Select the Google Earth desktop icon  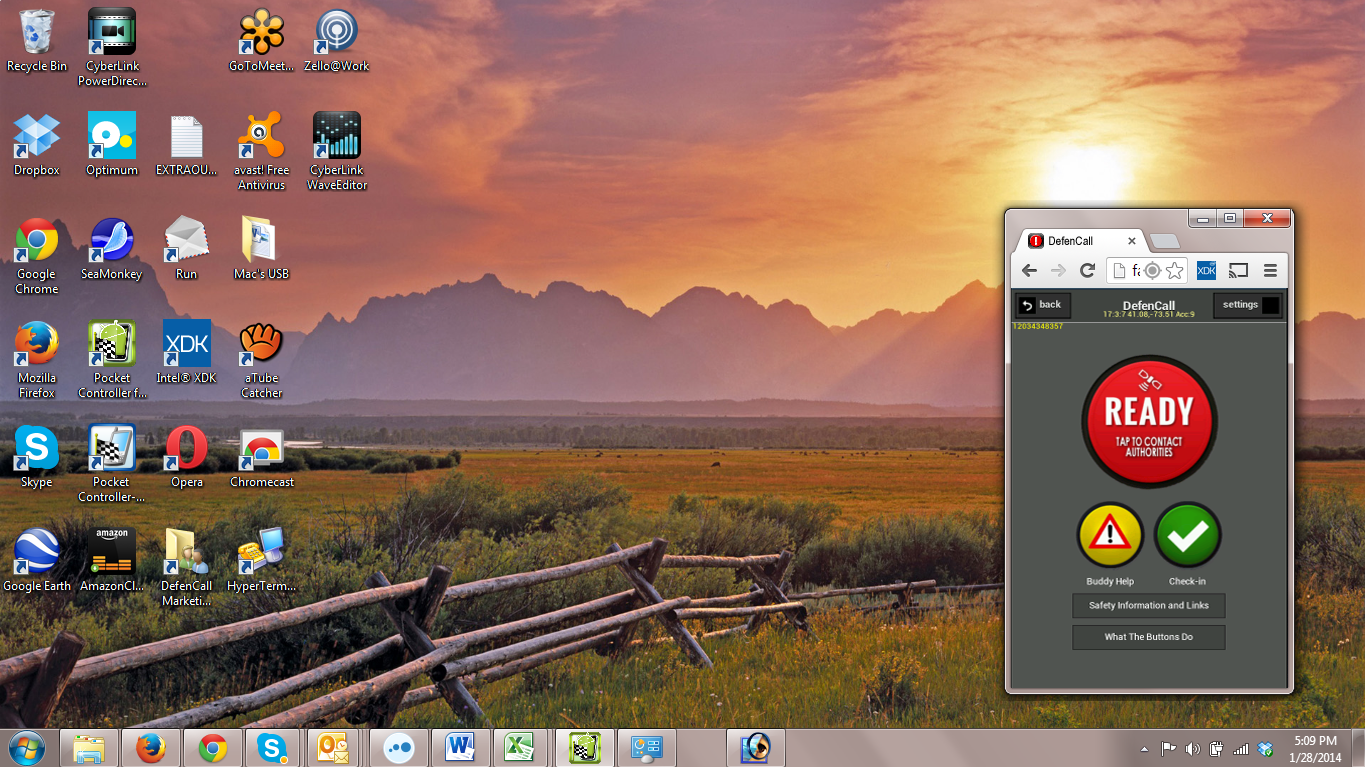pos(37,561)
